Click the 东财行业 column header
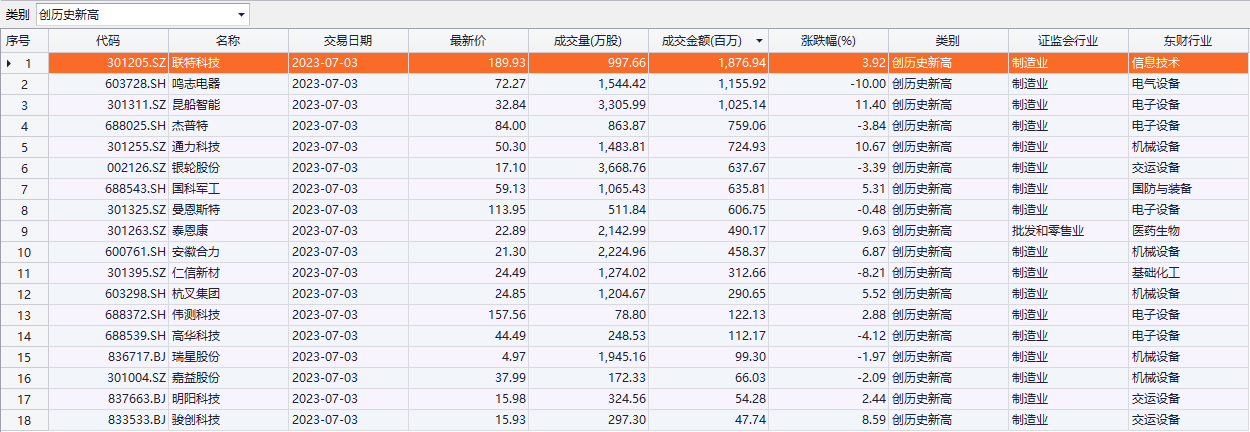The image size is (1250, 432). tap(1188, 41)
